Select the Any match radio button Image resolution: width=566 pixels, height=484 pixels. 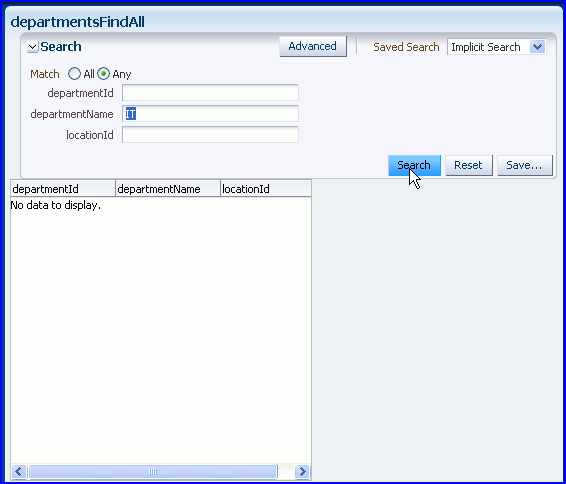[x=104, y=74]
